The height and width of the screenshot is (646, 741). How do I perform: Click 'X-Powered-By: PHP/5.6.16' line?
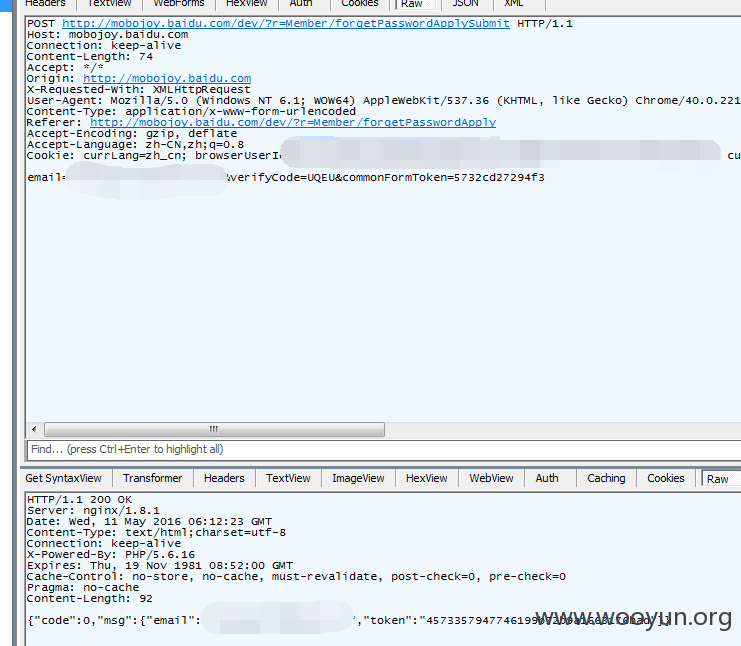(111, 554)
